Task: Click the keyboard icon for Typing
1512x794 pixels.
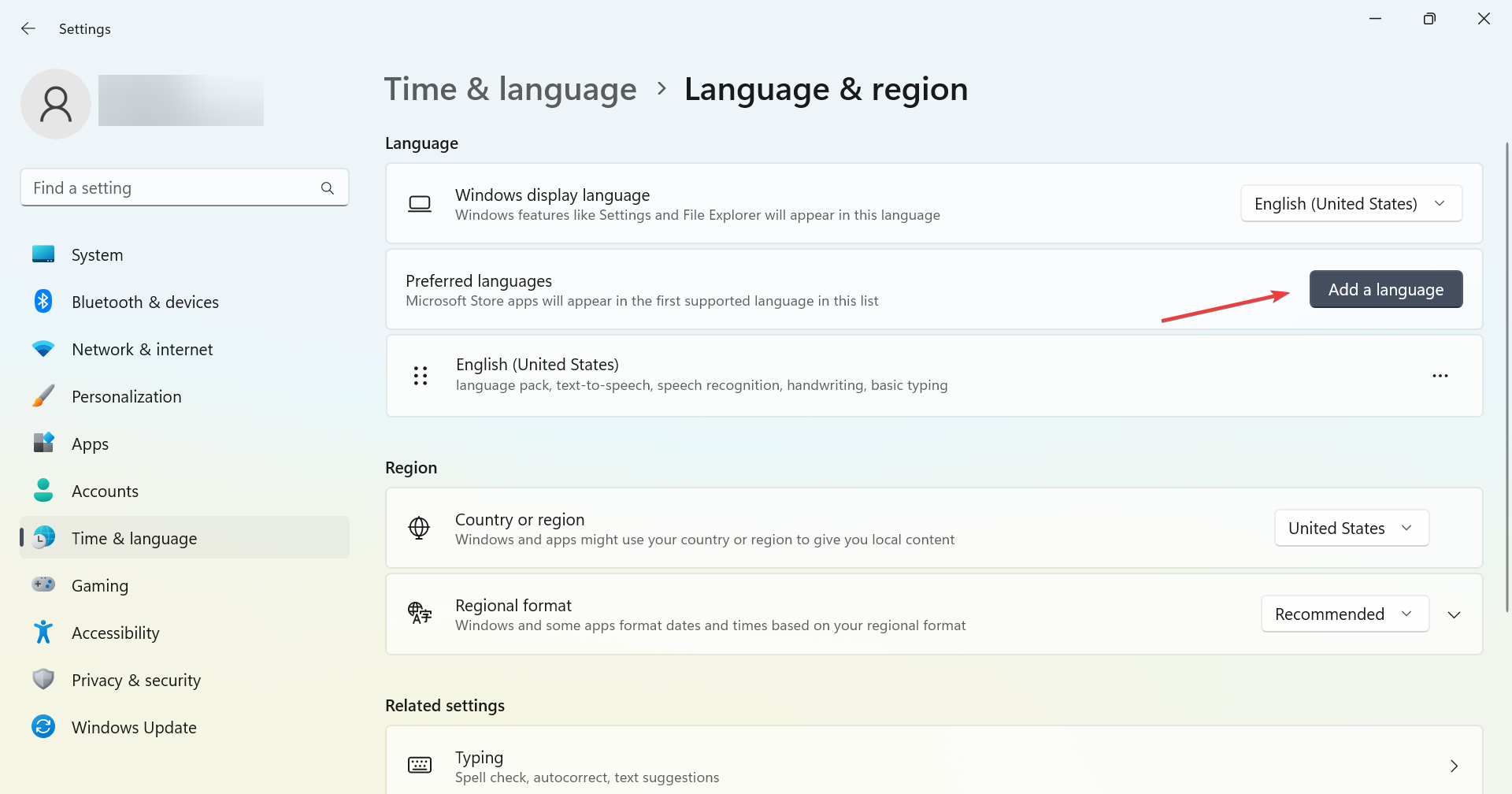Action: (420, 765)
